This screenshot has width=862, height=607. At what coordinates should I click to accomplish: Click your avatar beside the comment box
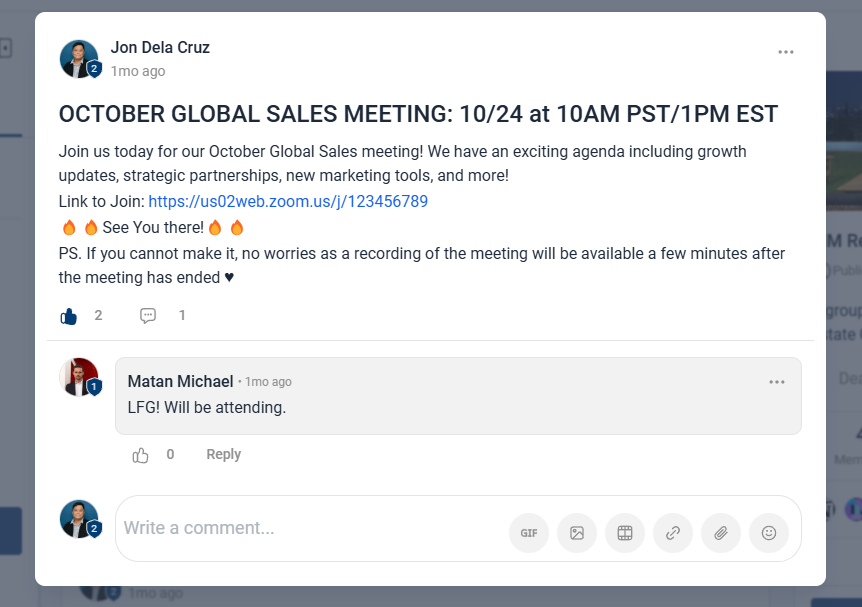[79, 519]
